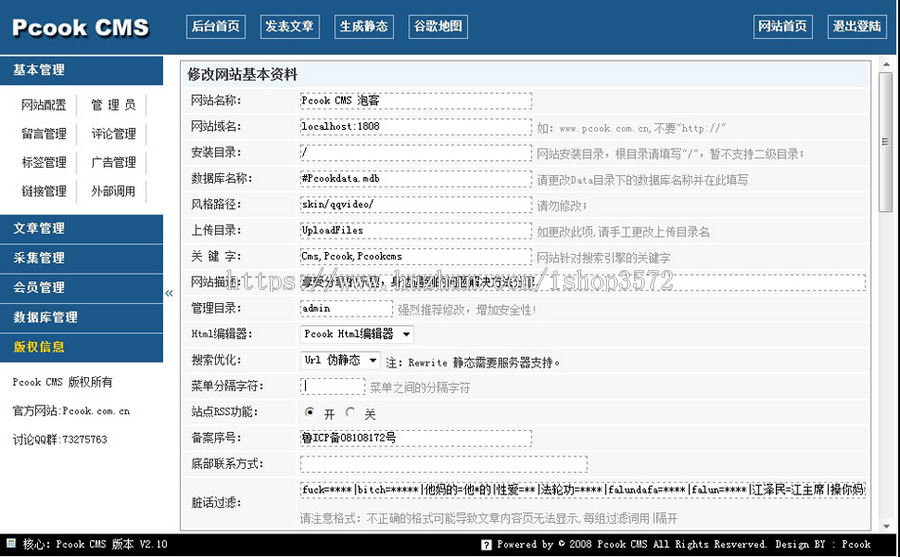Expand the 会员管理 sidebar section

82,288
